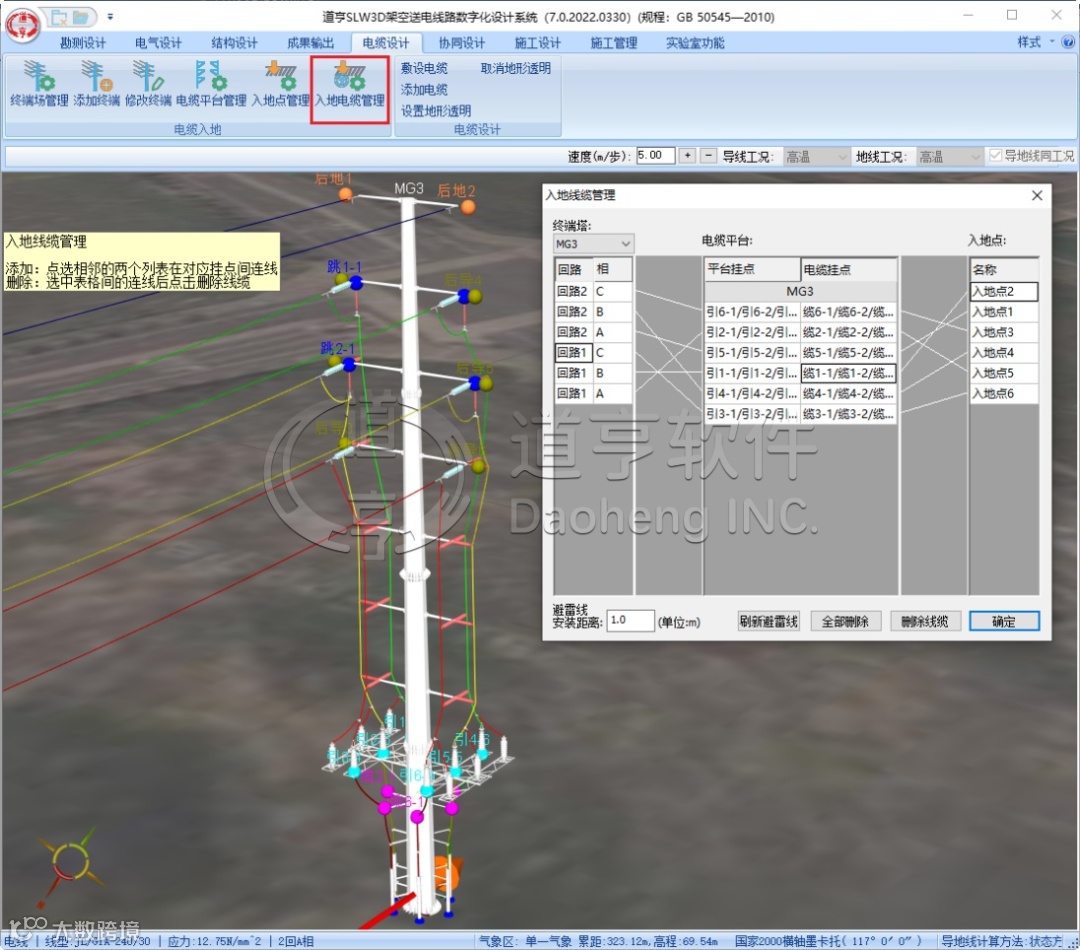The height and width of the screenshot is (950, 1080).
Task: Open 样式 dropdown menu
Action: (x=1035, y=42)
